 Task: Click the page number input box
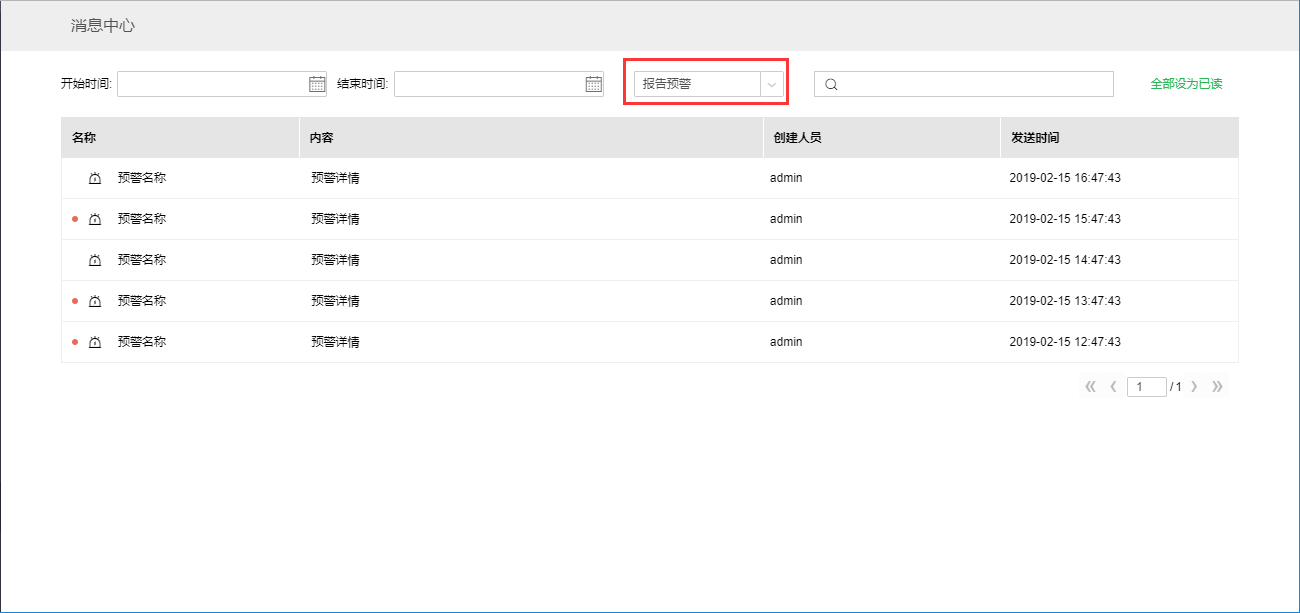1146,387
